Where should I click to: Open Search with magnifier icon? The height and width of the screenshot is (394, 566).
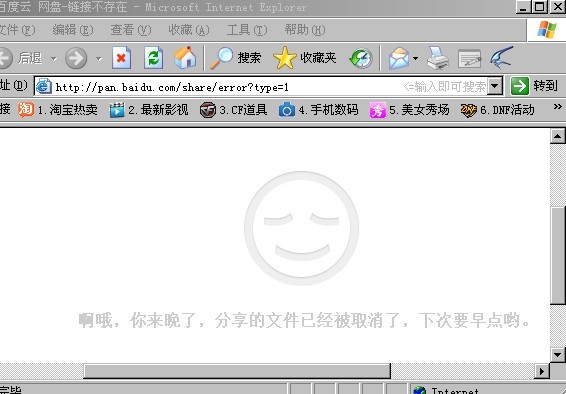[x=236, y=58]
